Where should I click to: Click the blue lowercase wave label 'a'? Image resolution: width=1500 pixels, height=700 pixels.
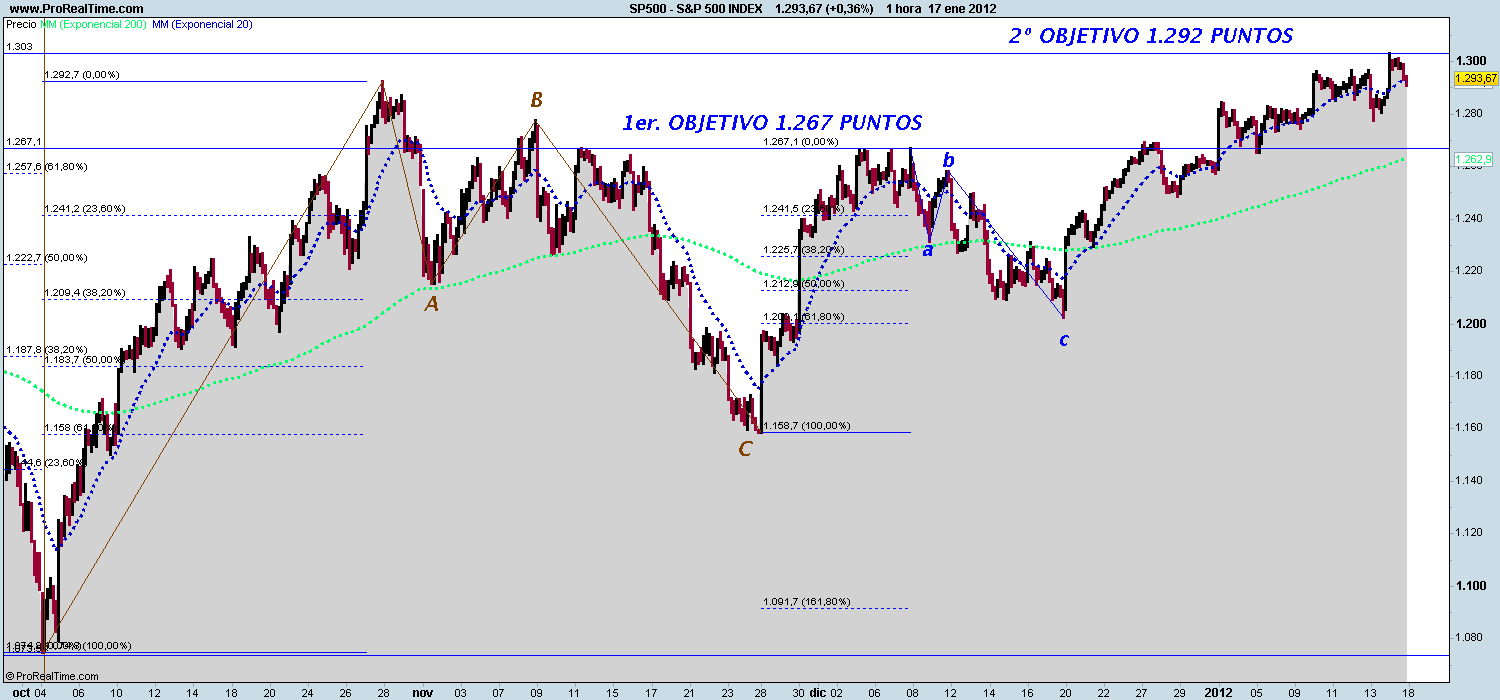click(x=927, y=250)
